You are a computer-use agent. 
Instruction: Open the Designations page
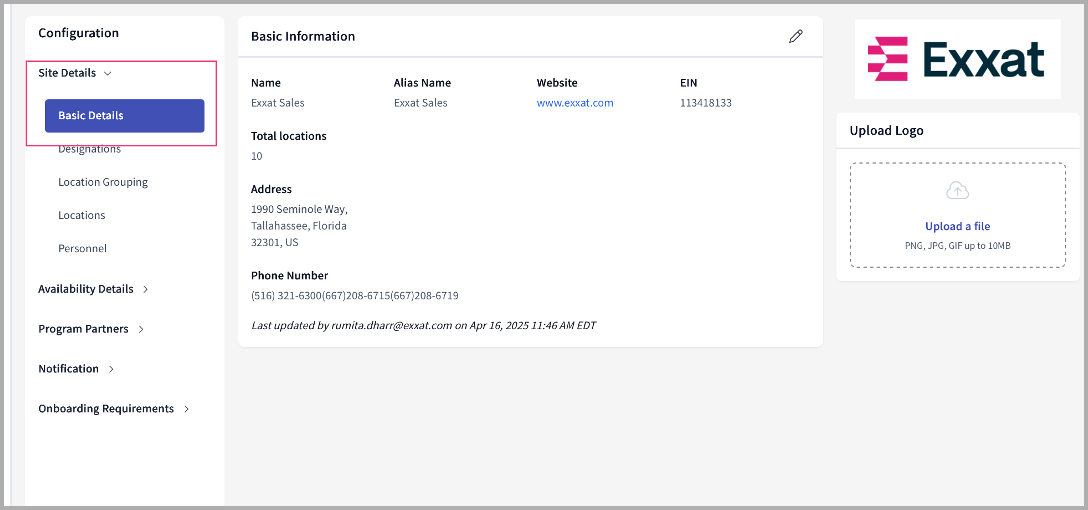(89, 149)
